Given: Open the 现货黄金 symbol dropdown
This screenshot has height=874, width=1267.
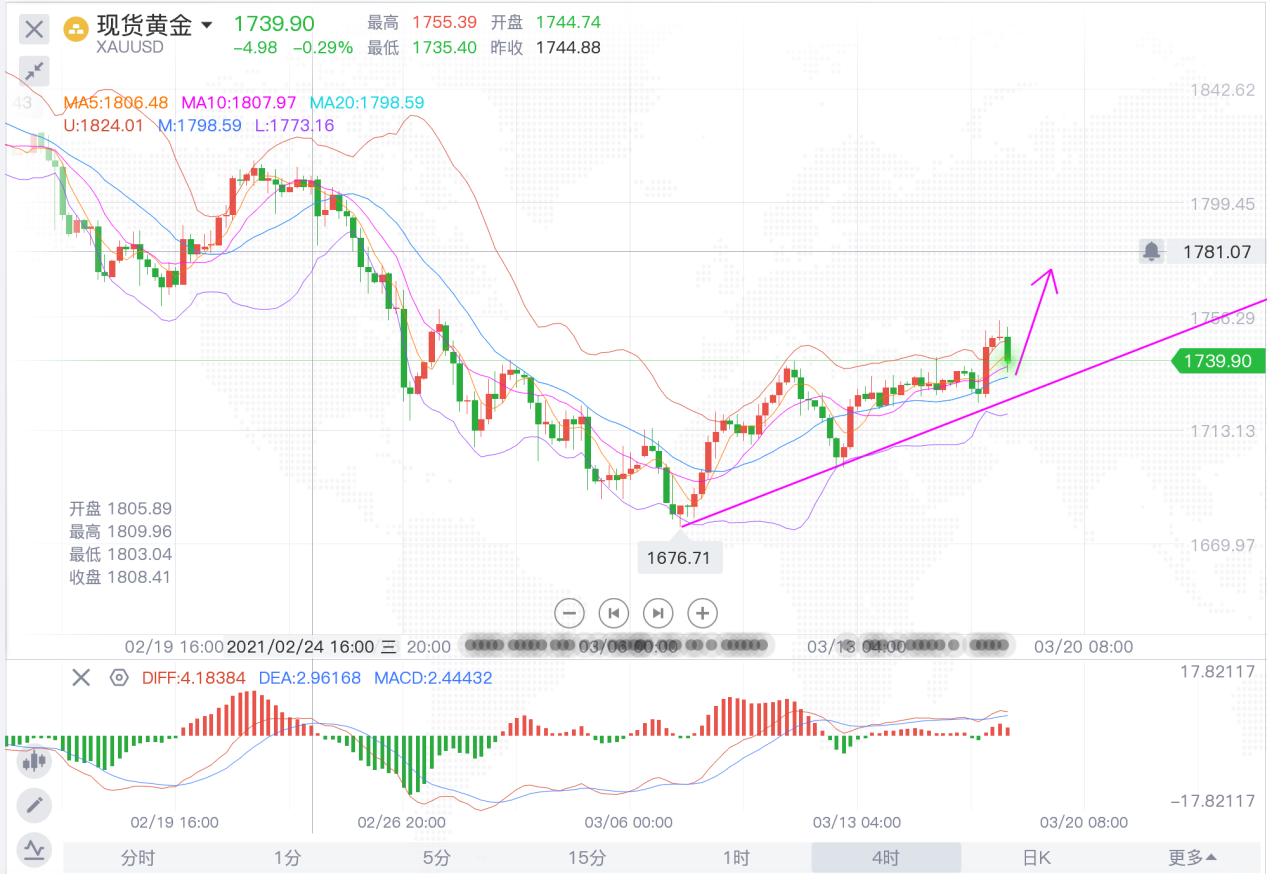Looking at the screenshot, I should coord(207,25).
